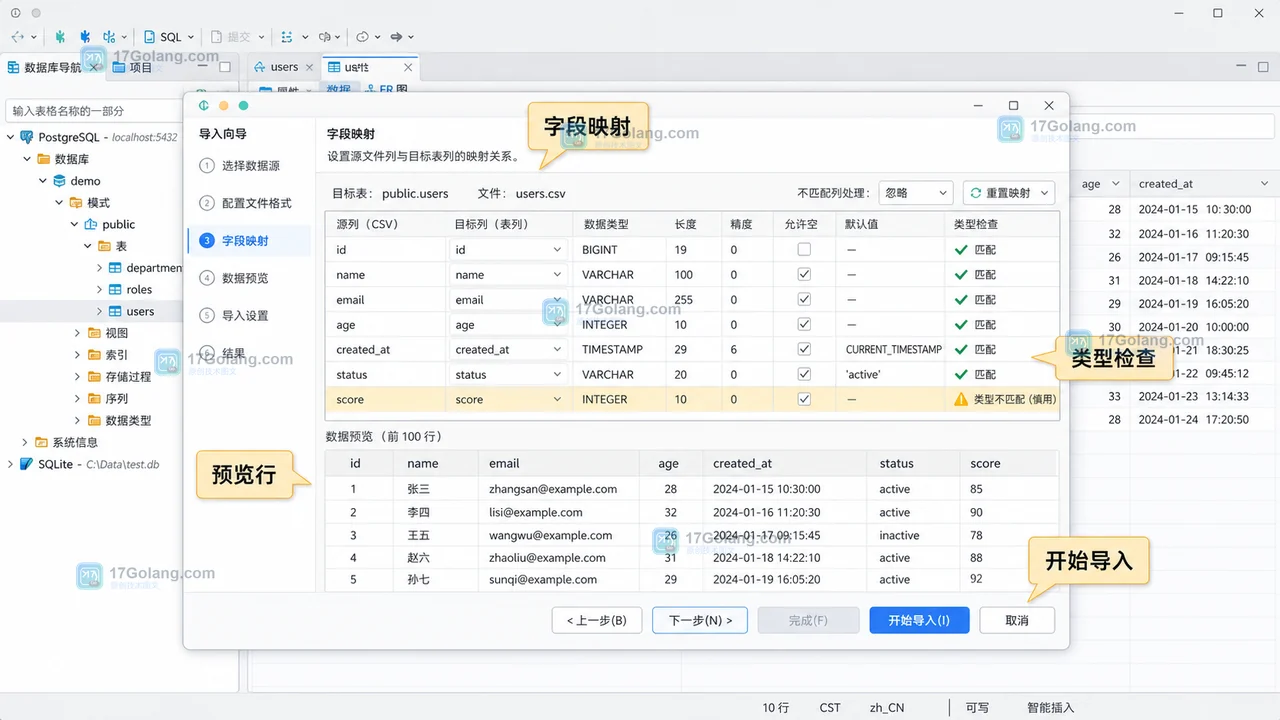The image size is (1280, 720).
Task: Toggle 允许空 checkbox for status row
Action: pyautogui.click(x=804, y=374)
